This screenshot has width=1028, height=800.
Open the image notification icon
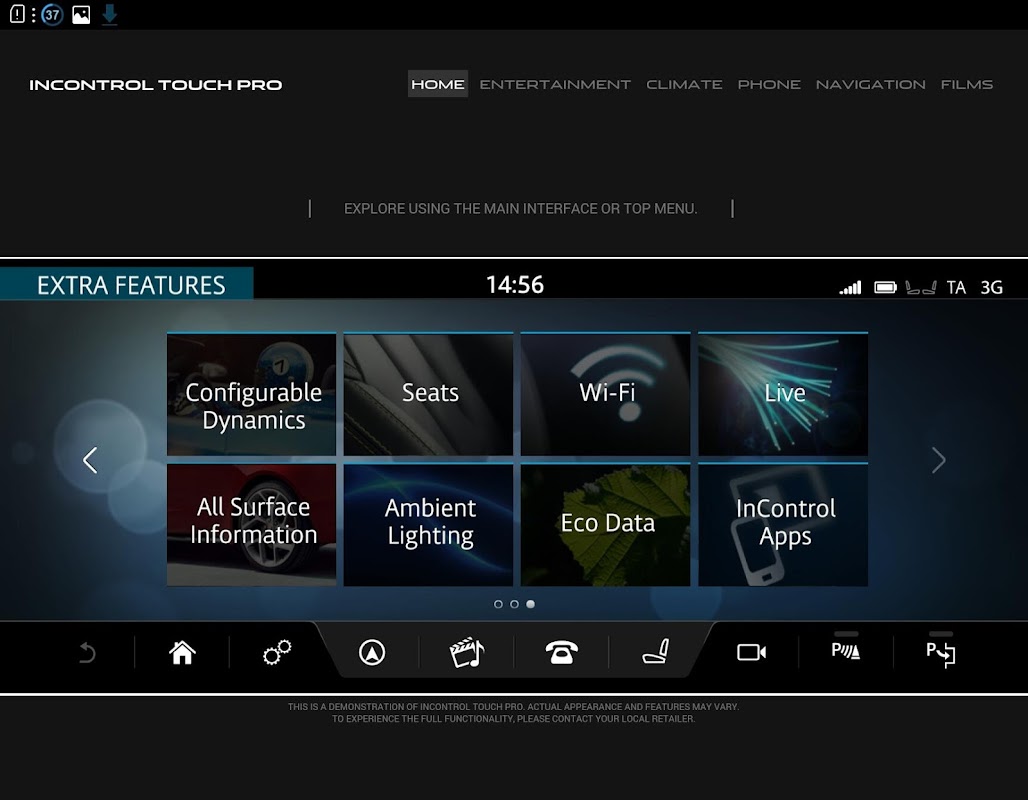click(81, 14)
